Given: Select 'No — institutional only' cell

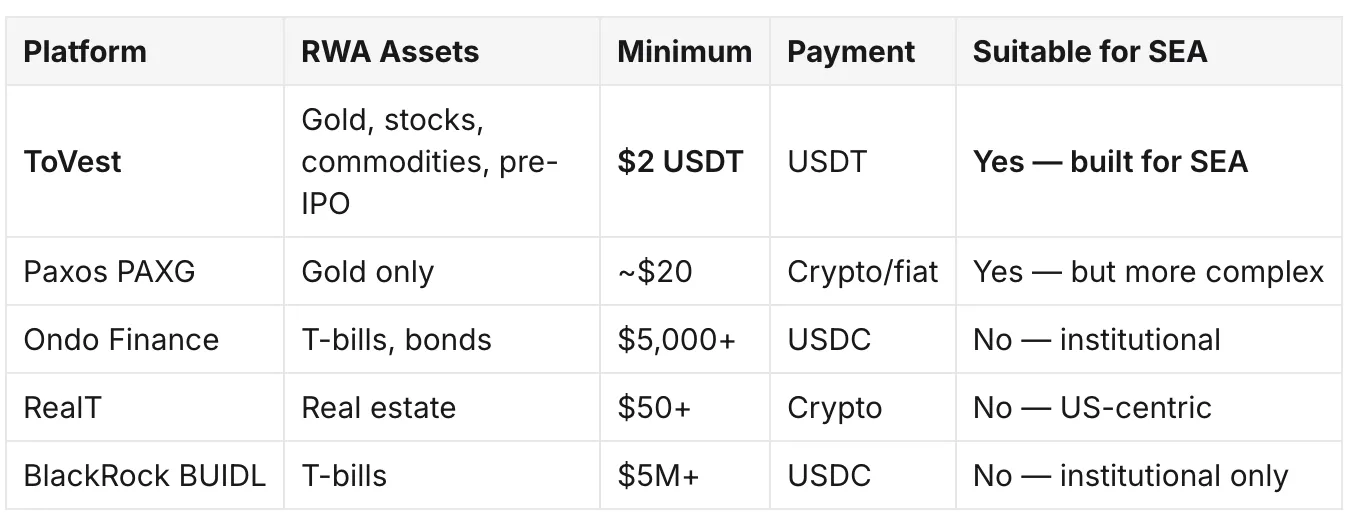Looking at the screenshot, I should [x=1130, y=475].
